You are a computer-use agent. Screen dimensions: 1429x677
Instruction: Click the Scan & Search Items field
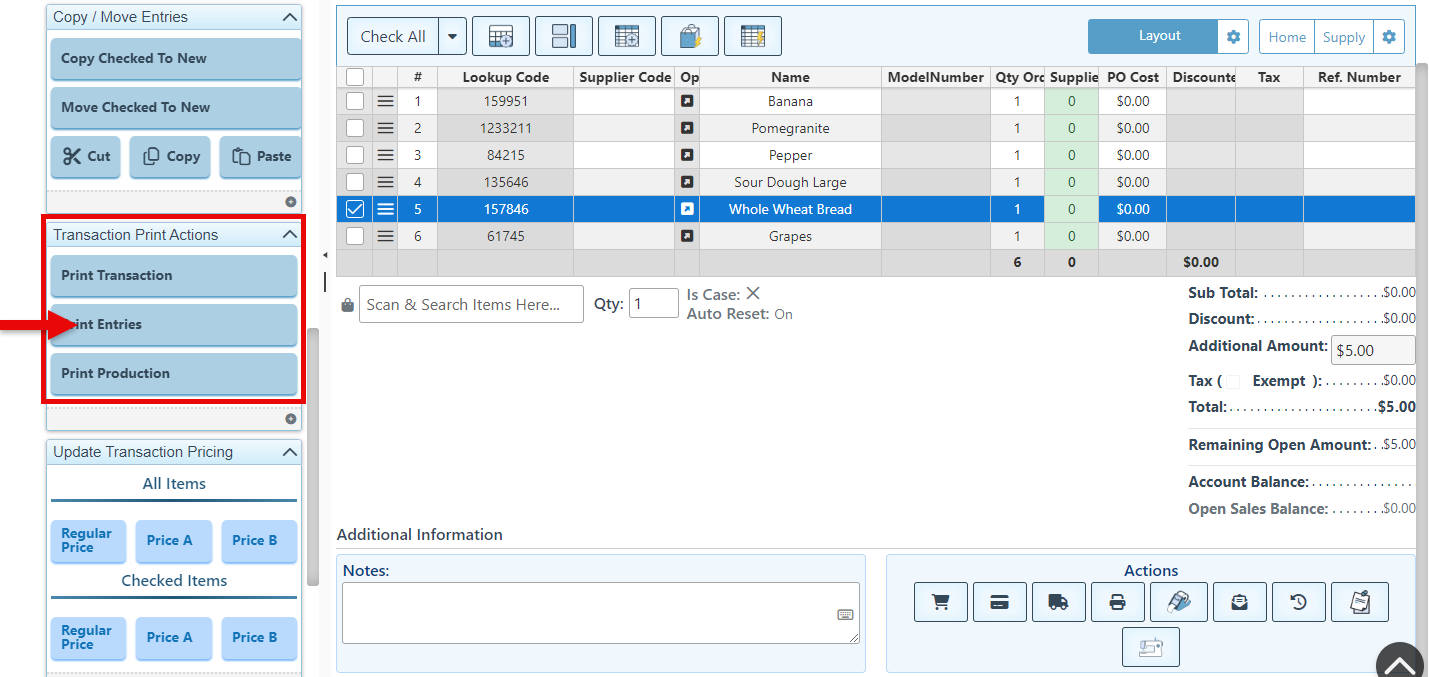click(x=471, y=305)
